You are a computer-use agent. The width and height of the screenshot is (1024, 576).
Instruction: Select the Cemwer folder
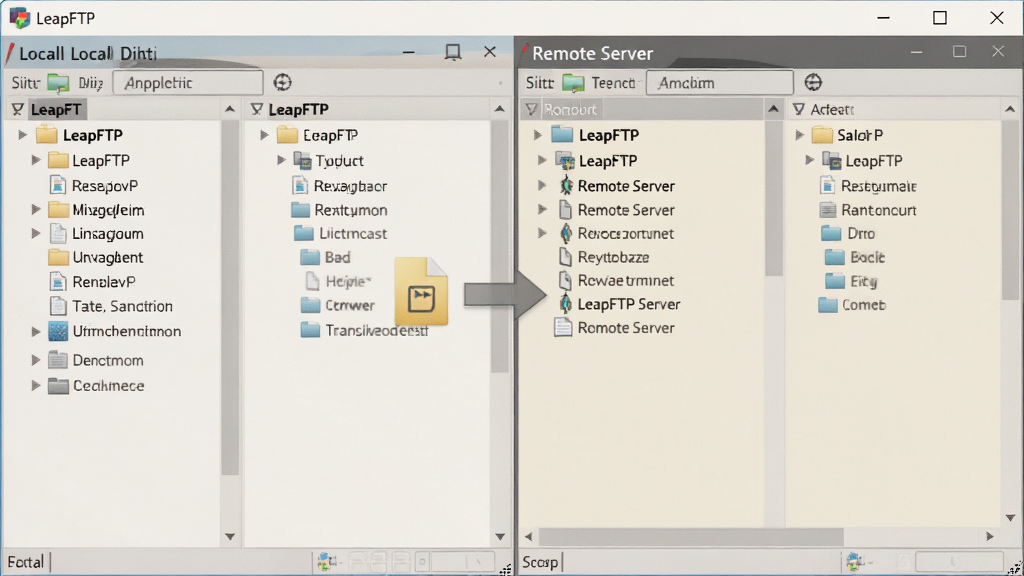338,305
